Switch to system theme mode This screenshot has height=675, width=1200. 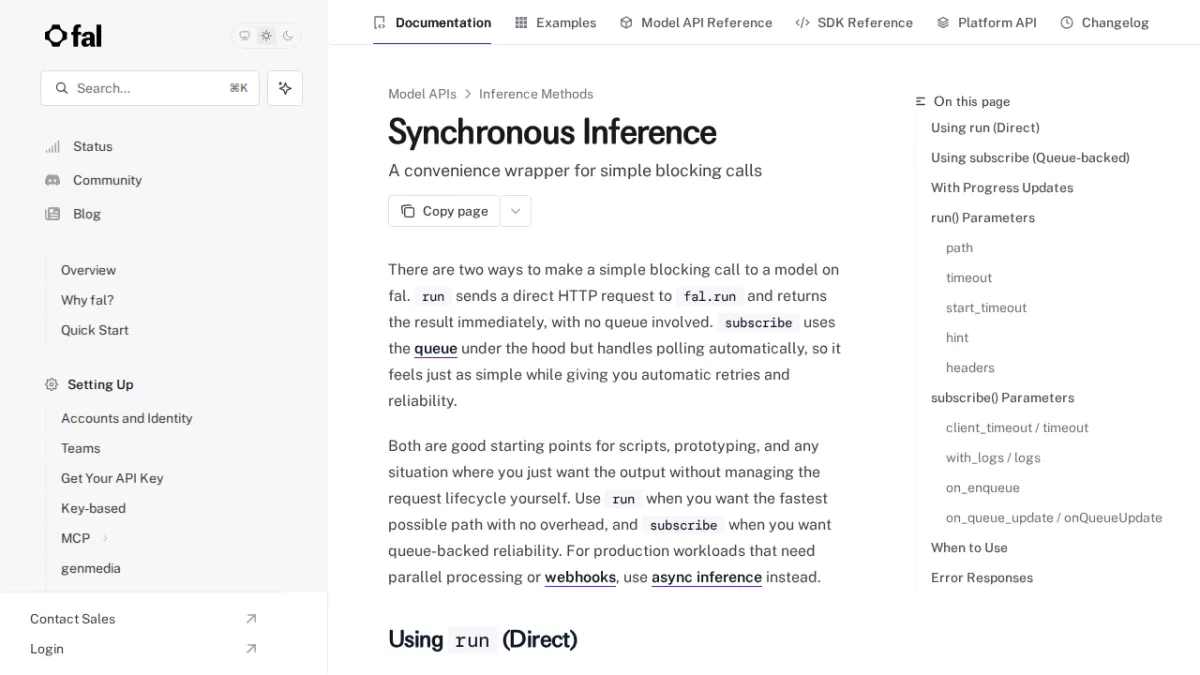tap(244, 36)
